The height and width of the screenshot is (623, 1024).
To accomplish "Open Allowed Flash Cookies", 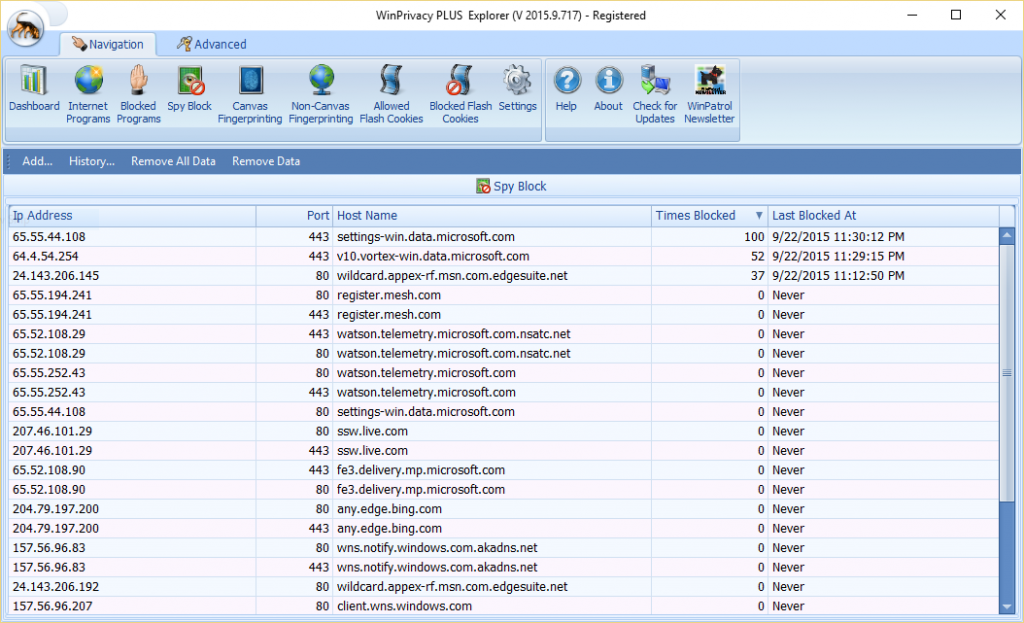I will click(x=391, y=95).
